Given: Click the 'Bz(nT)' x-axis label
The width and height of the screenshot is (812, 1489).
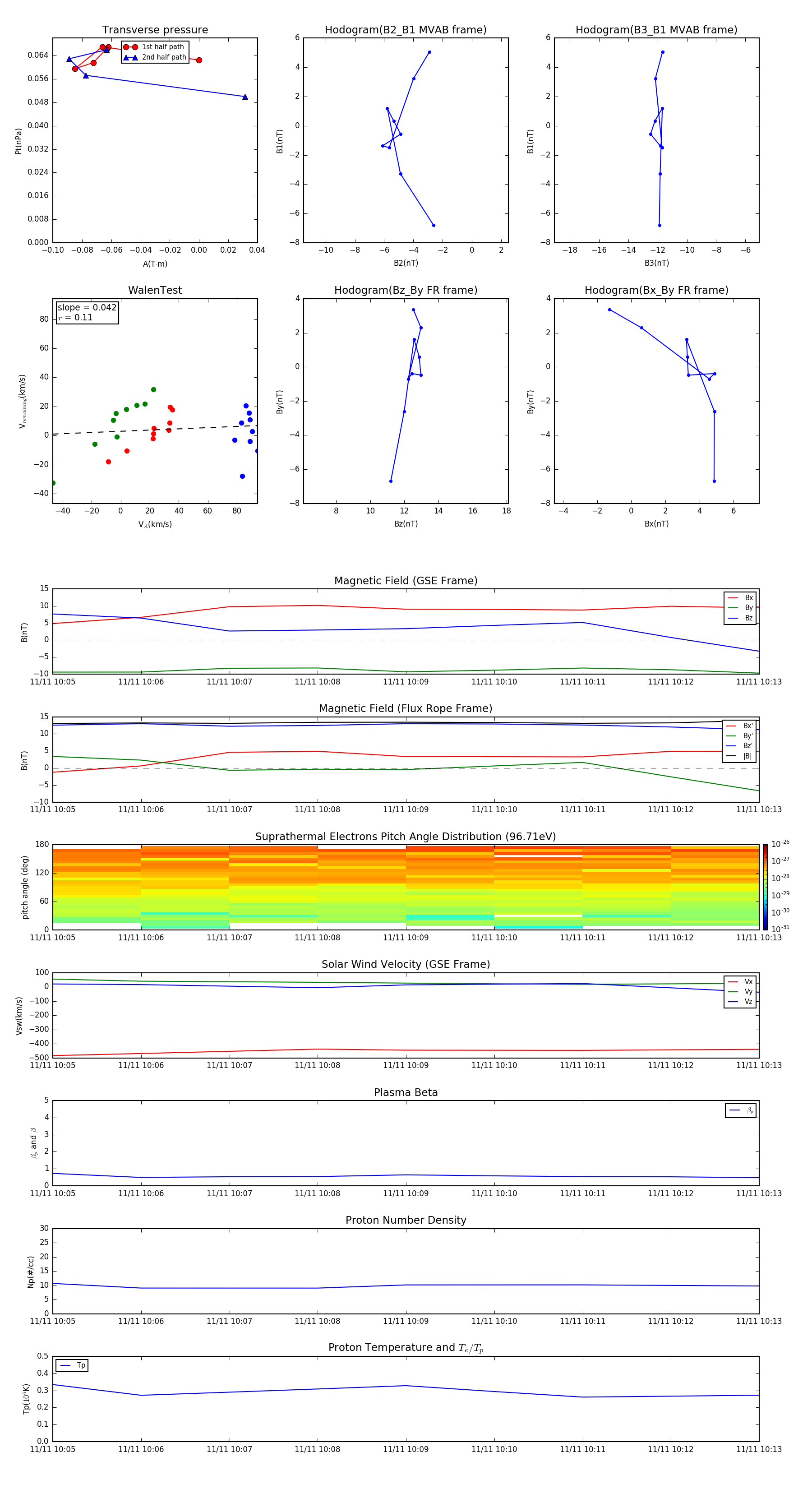Looking at the screenshot, I should tap(406, 524).
